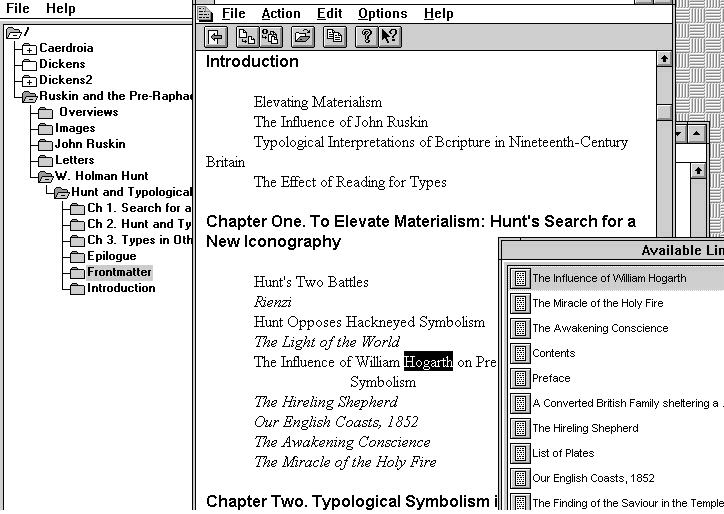Click document icon beside A Converted British Family
Viewport: 724px width, 514px height.
click(x=520, y=403)
